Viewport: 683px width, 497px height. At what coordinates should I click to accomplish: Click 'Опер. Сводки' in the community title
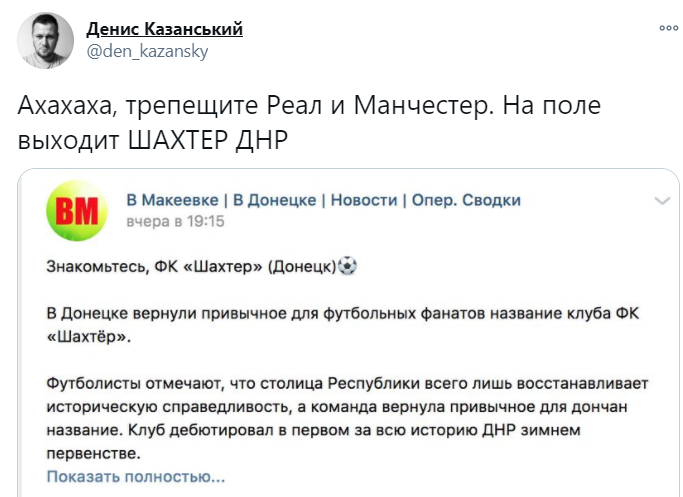[466, 200]
